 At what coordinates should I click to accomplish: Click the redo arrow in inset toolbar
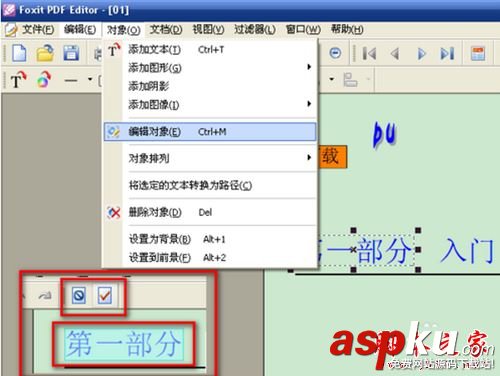[x=45, y=295]
